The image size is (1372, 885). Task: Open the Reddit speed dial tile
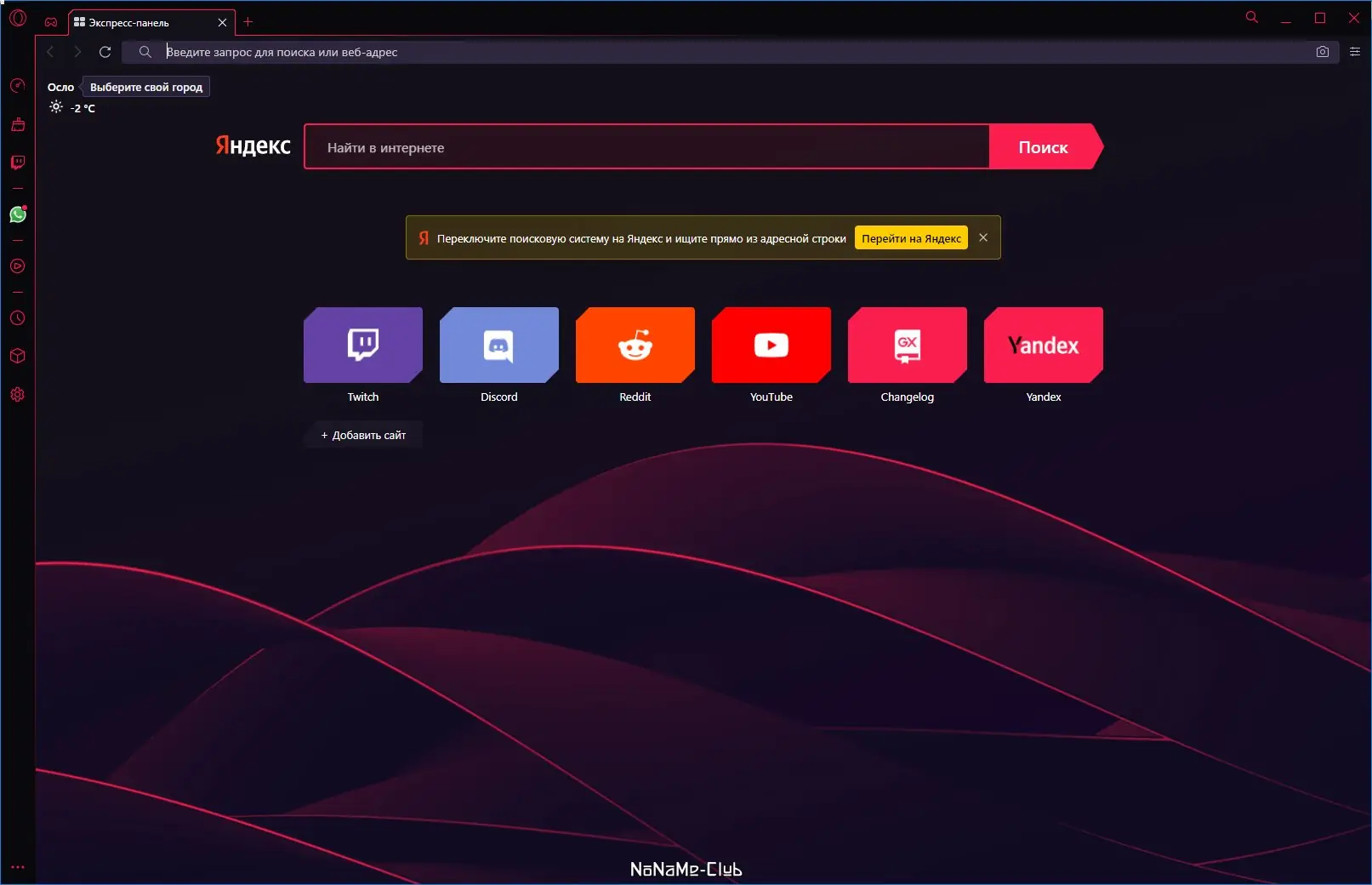(x=635, y=345)
